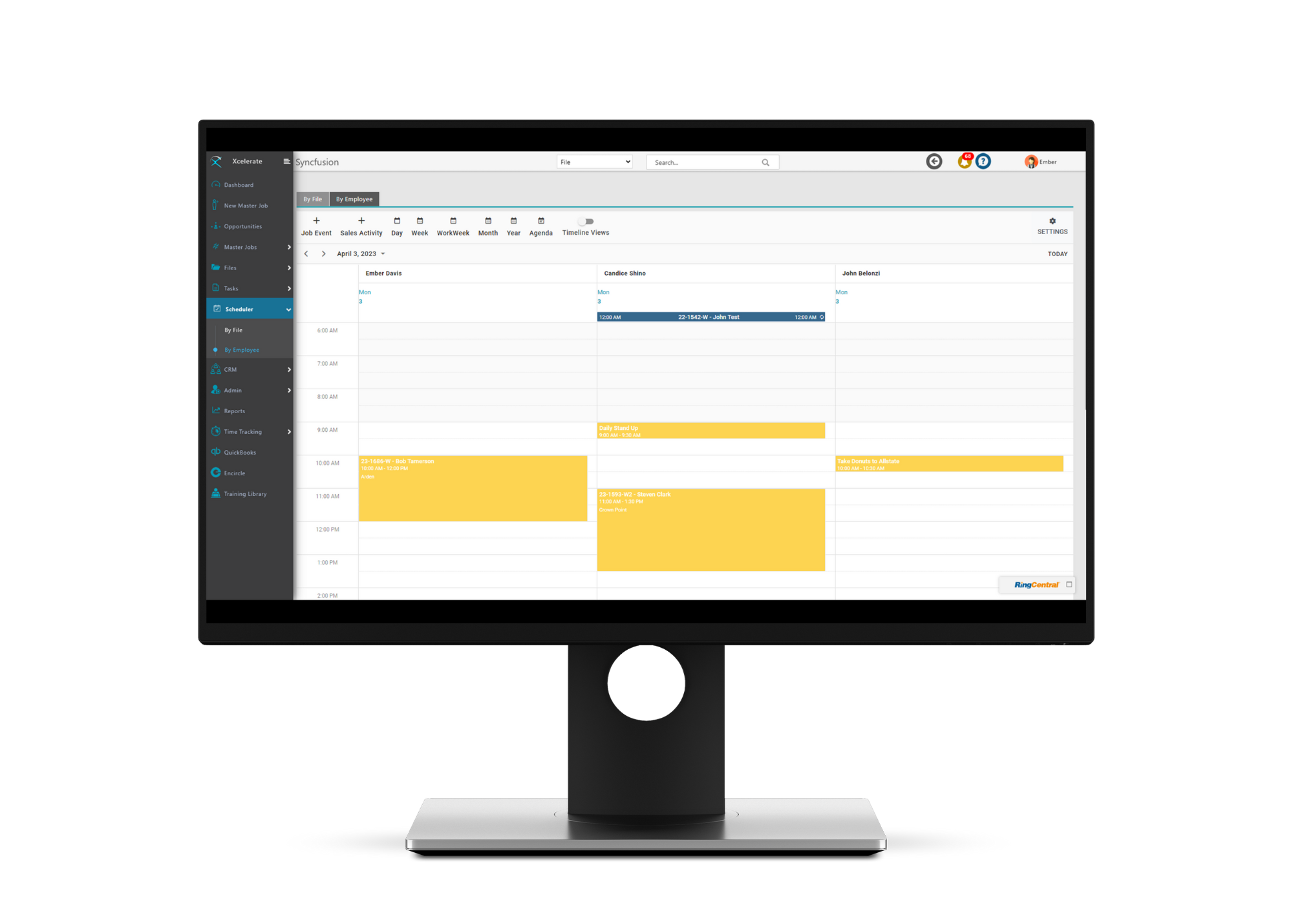1293x924 pixels.
Task: Click the April 3 2023 date picker
Action: tap(362, 254)
